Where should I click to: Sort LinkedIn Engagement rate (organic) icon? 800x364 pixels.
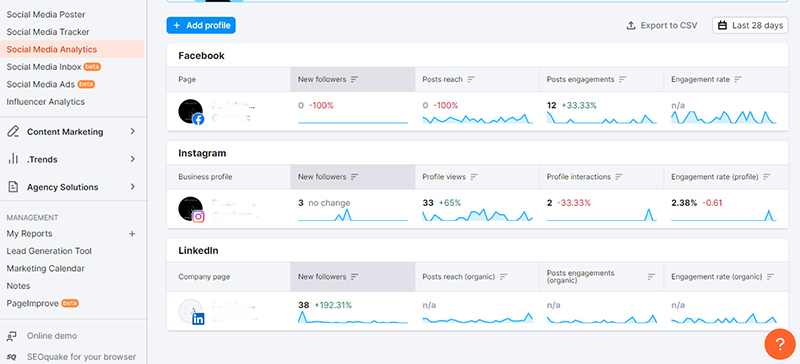770,277
